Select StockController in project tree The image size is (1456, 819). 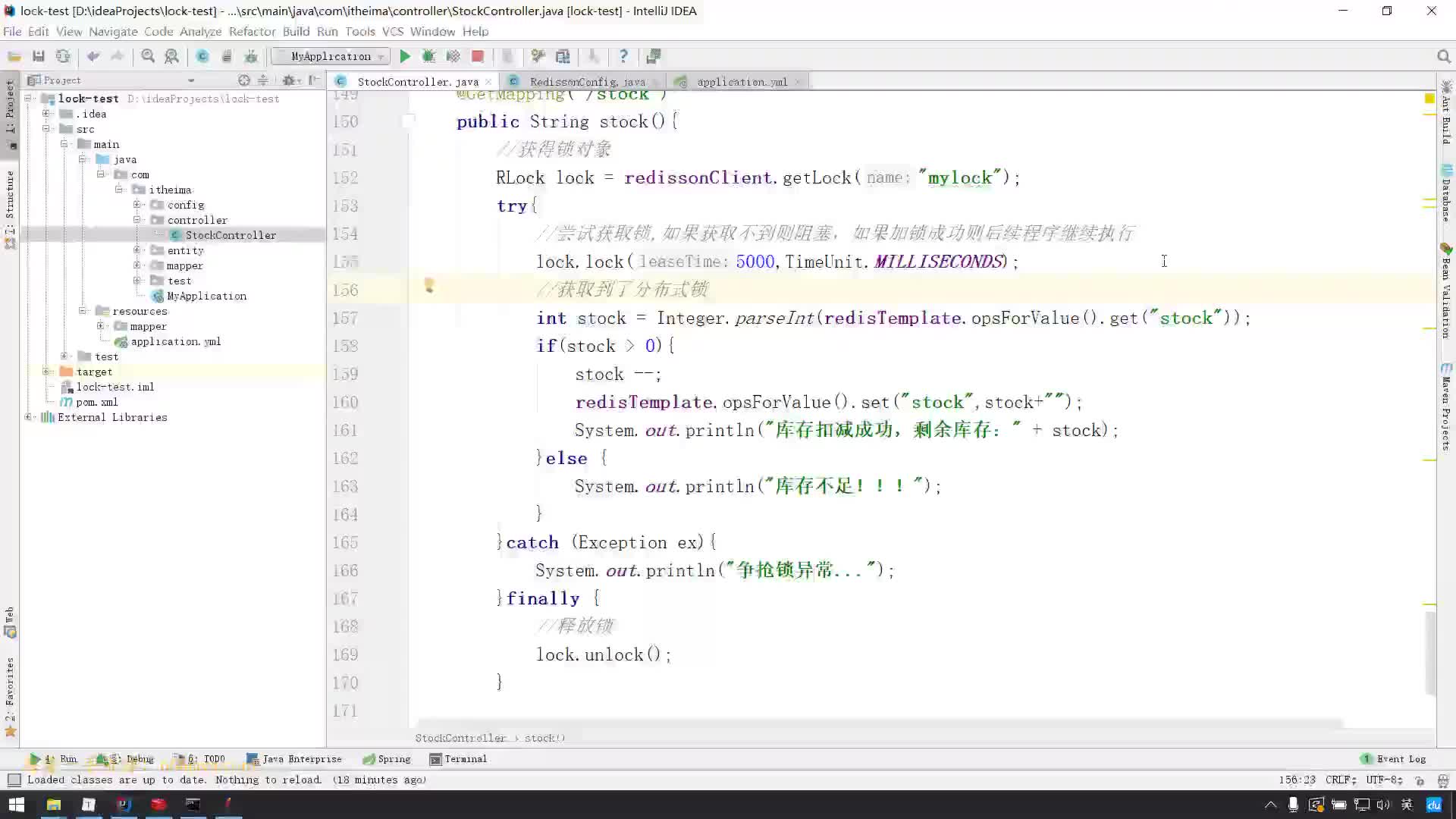pos(231,235)
